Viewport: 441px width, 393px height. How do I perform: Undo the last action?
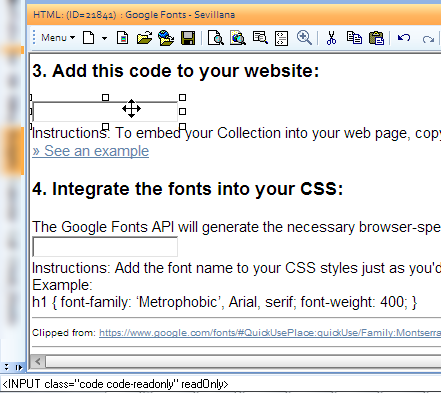tap(404, 38)
